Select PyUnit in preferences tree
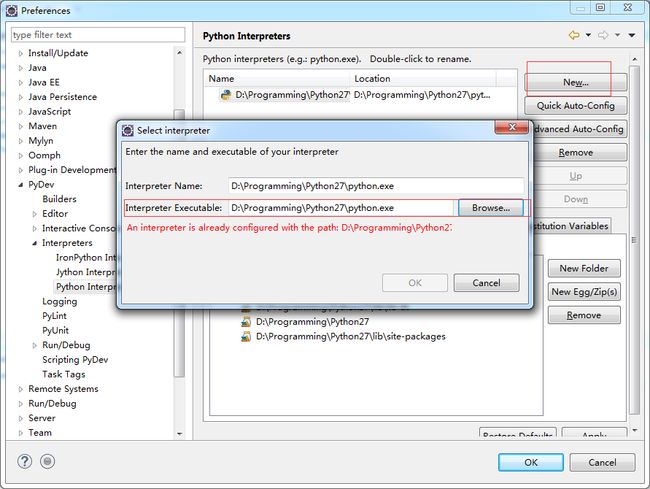Viewport: 650px width, 489px height. [x=56, y=330]
